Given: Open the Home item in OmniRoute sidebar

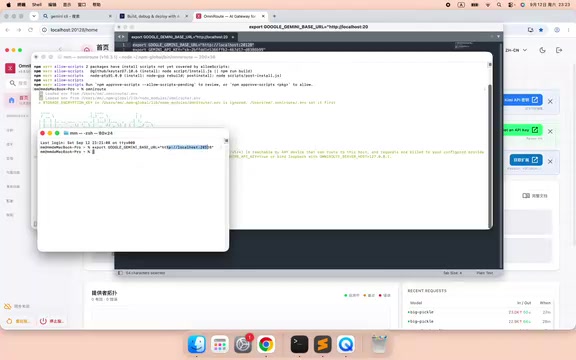Looking at the screenshot, I should coord(19,100).
